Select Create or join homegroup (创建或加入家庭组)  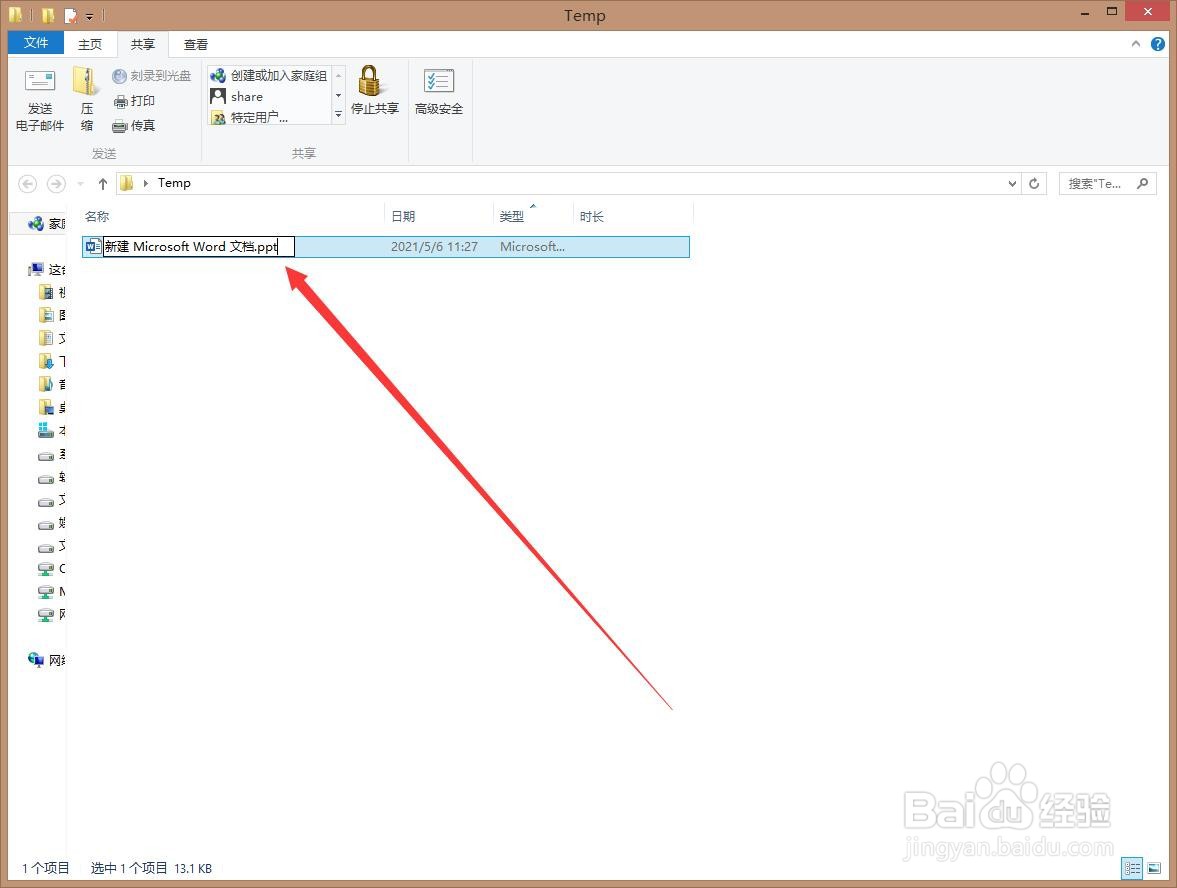[x=269, y=76]
